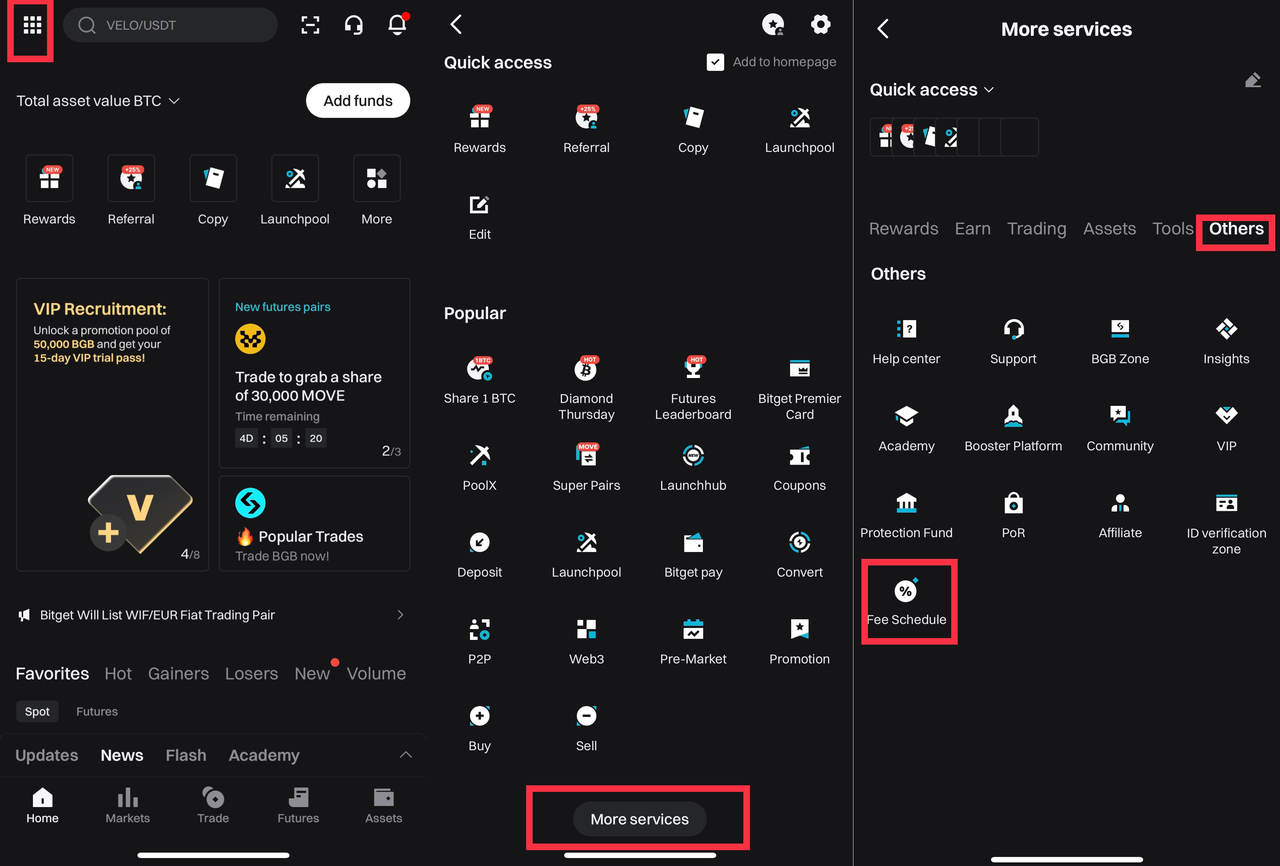Tap the Add funds button
The width and height of the screenshot is (1280, 866).
point(358,101)
